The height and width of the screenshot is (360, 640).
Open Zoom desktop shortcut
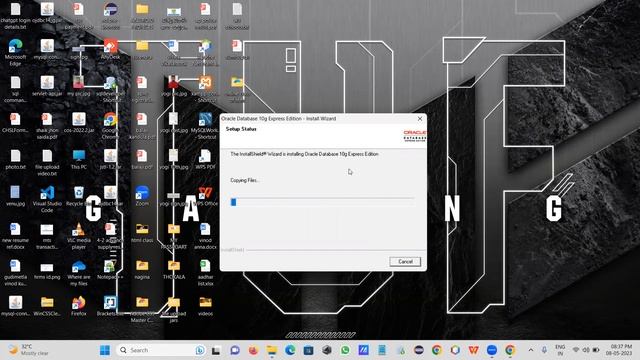click(142, 196)
